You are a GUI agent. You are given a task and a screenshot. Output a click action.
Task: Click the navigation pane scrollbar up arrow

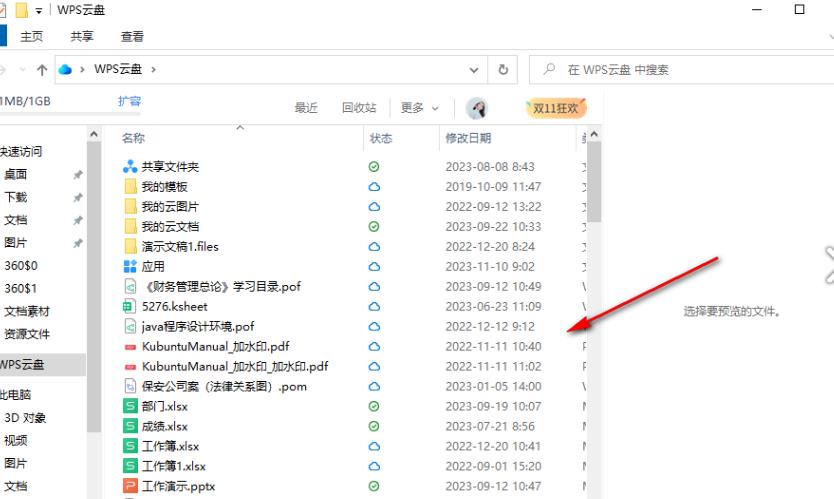[94, 135]
